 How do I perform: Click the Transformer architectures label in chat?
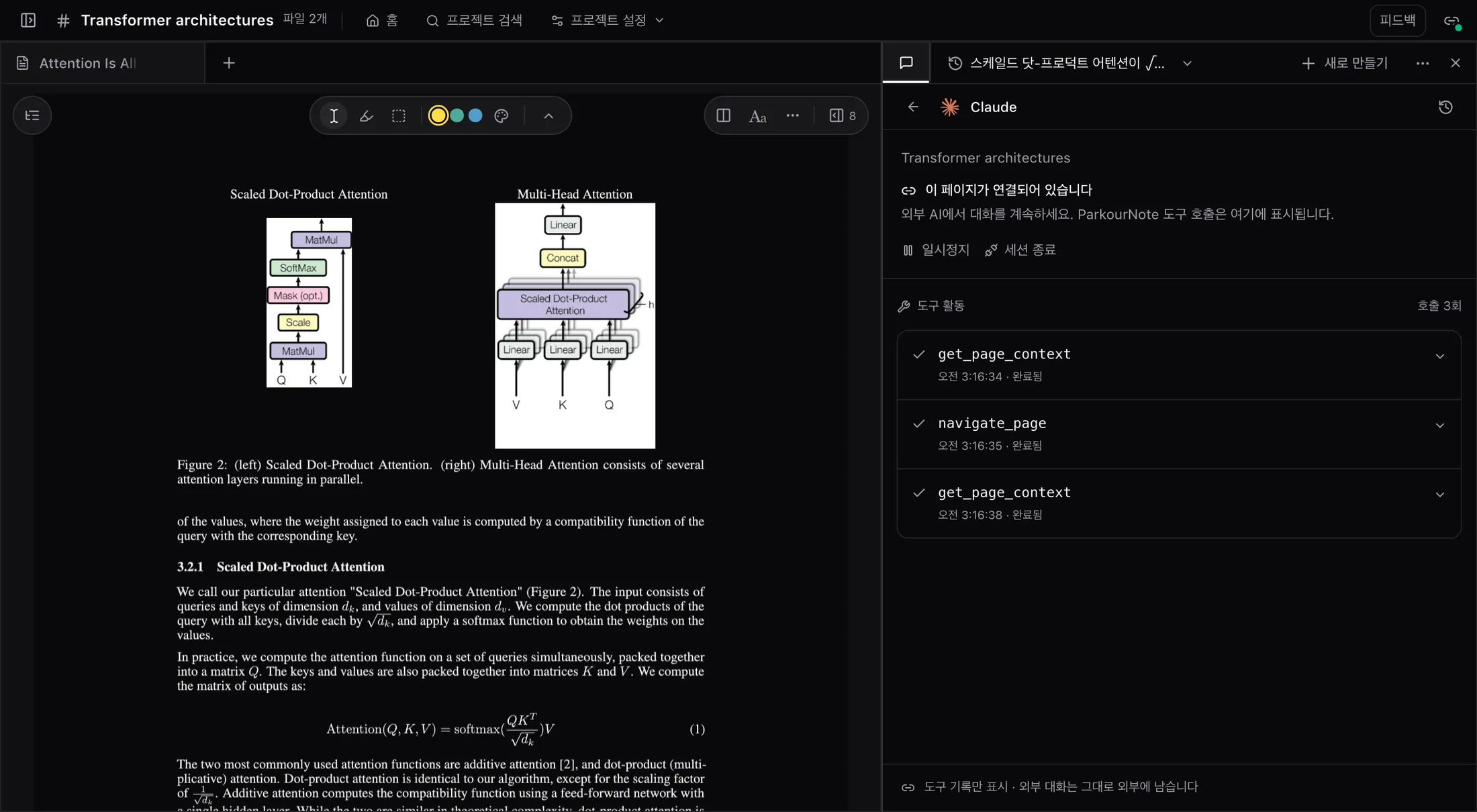click(986, 158)
